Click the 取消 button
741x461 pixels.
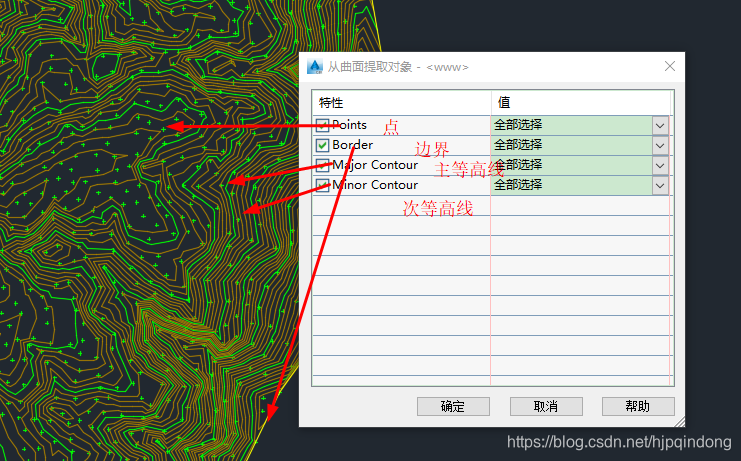point(546,406)
